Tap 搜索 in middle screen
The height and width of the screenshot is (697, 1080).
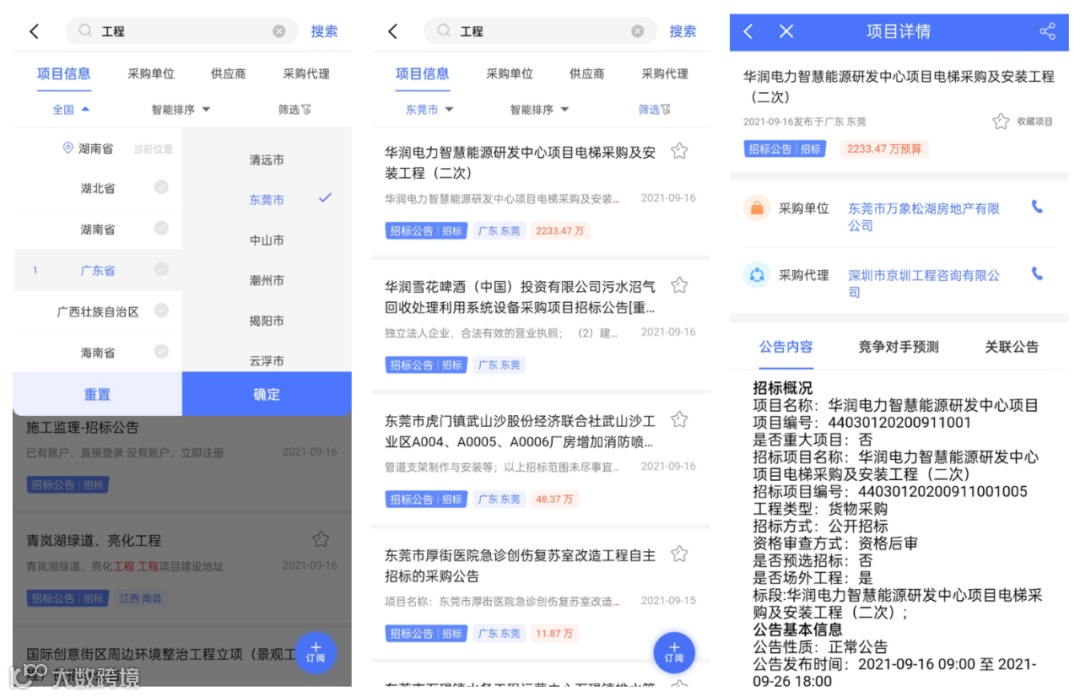point(683,31)
